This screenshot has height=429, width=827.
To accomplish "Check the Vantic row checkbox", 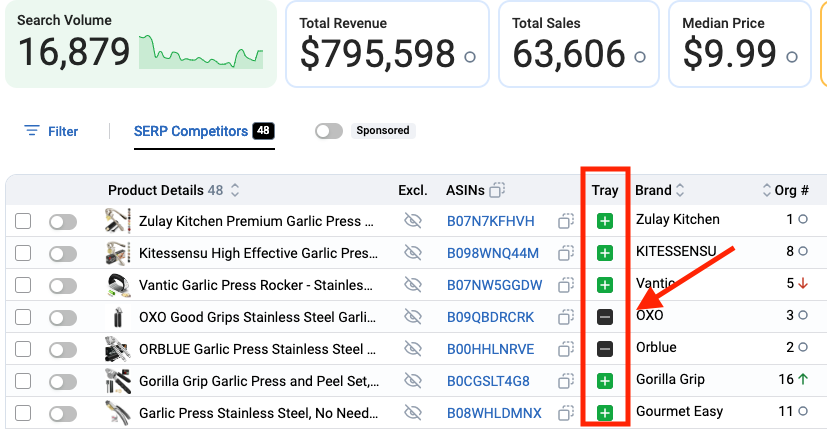I will pos(23,285).
